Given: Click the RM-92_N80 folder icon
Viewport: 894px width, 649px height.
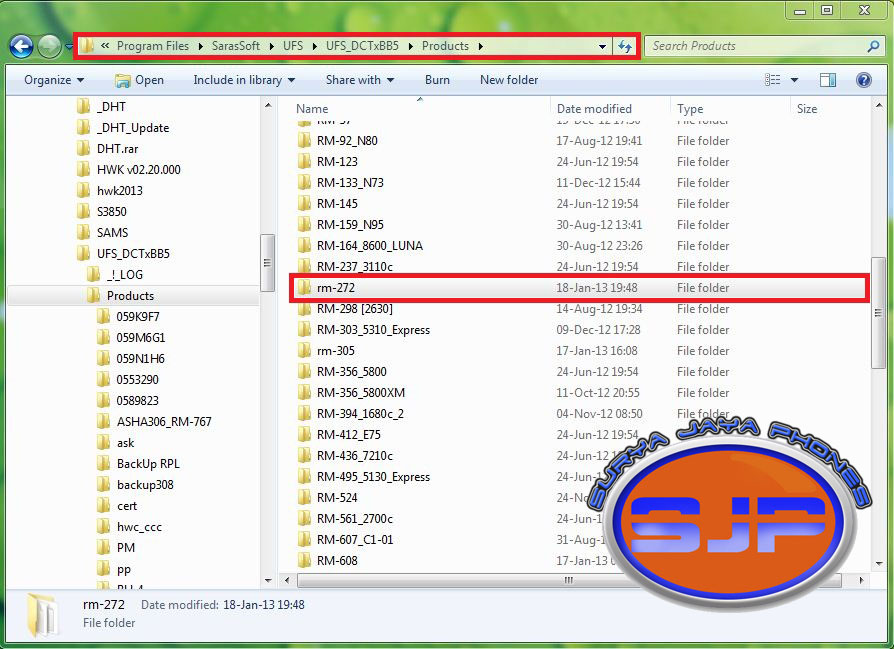Looking at the screenshot, I should point(304,140).
